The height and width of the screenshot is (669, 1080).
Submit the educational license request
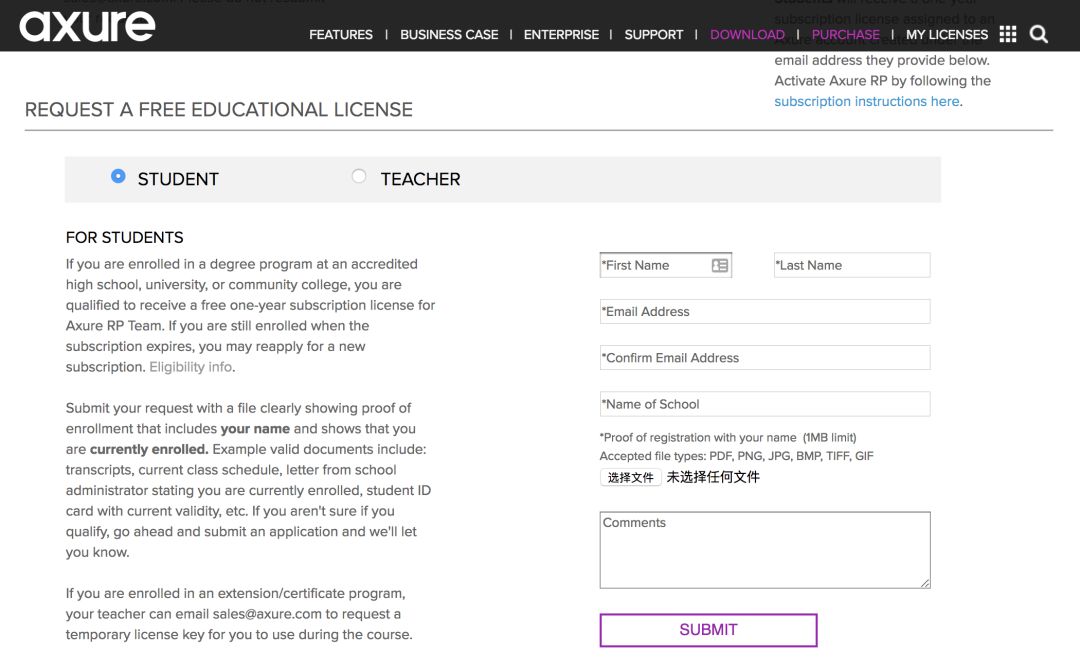[x=708, y=630]
